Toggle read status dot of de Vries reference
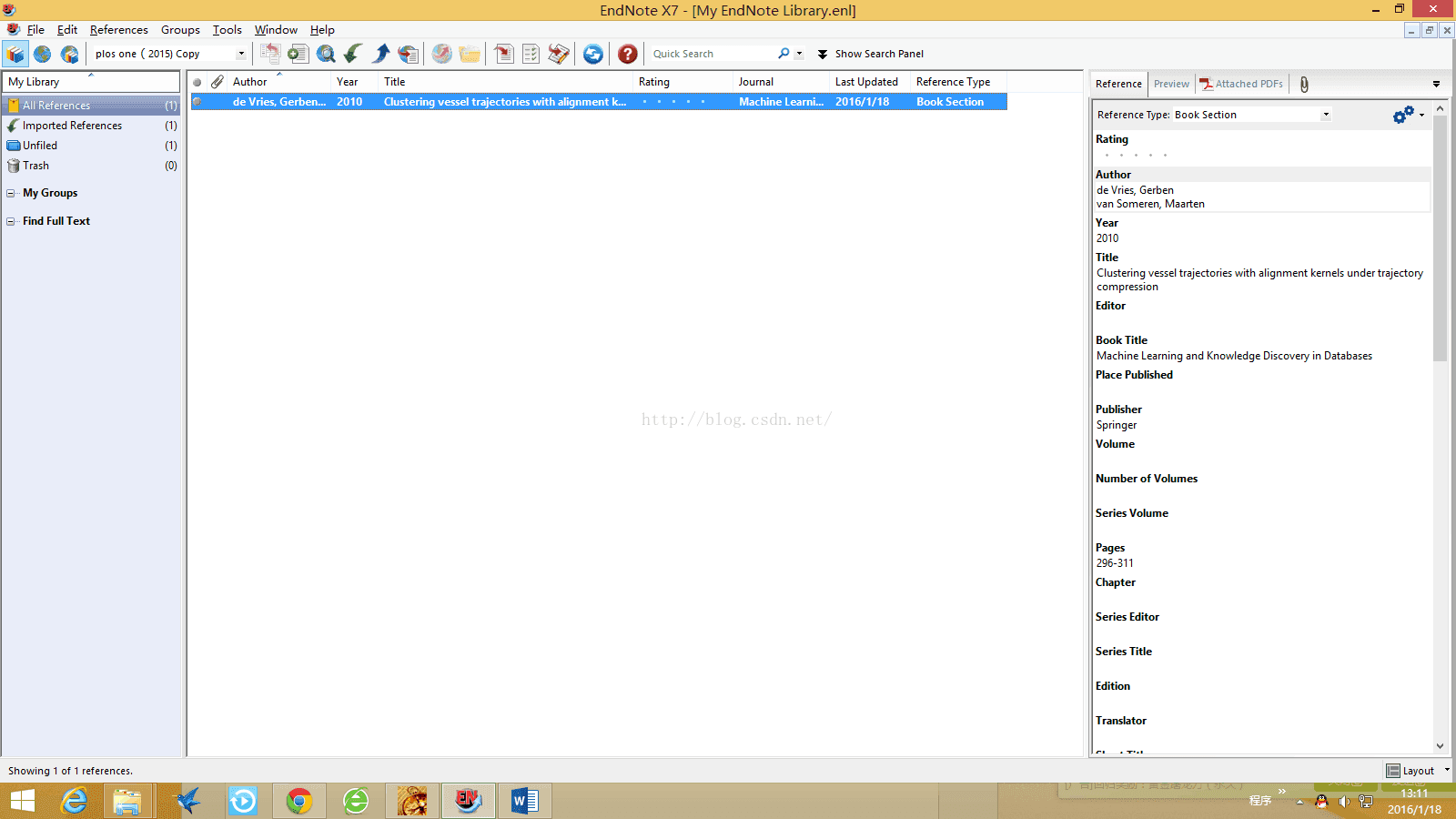The image size is (1456, 819). pos(197,102)
